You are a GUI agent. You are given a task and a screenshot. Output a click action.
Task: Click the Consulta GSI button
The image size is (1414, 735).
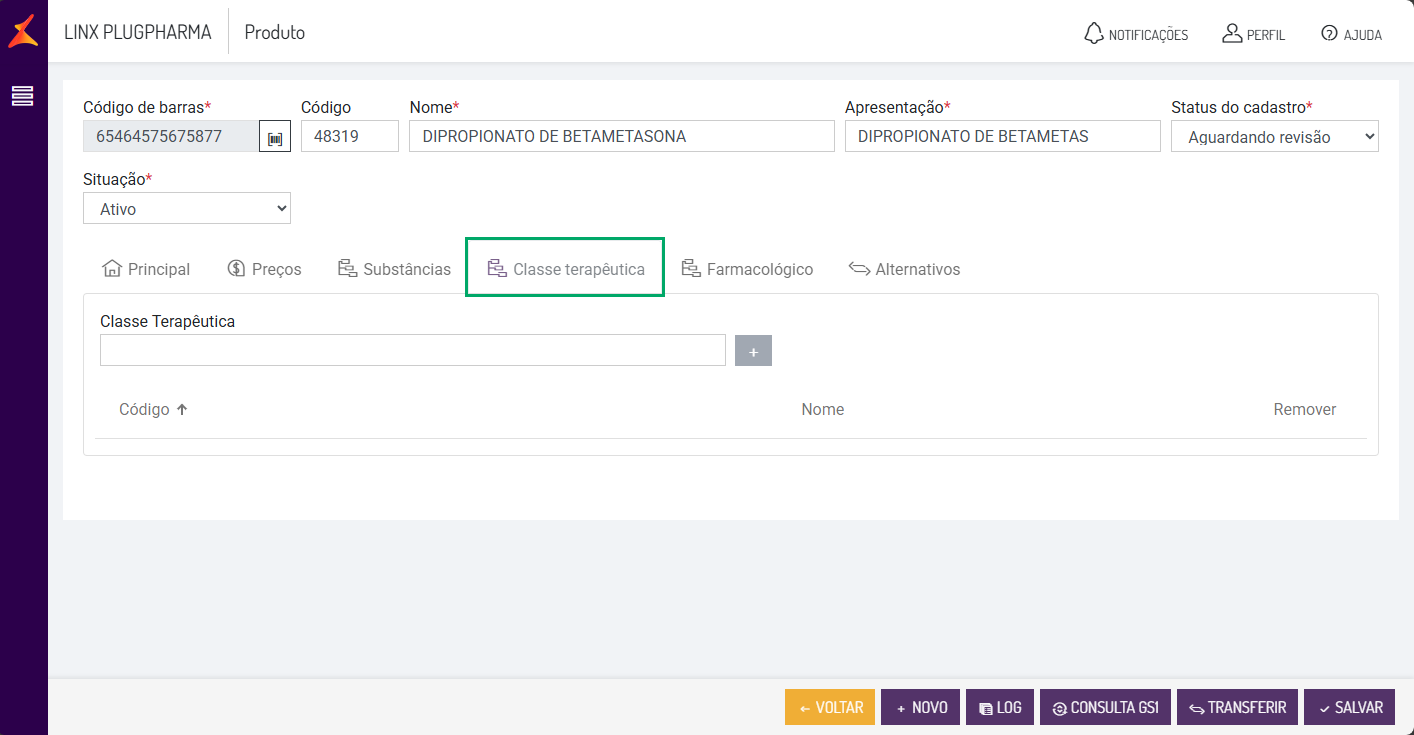[1104, 707]
